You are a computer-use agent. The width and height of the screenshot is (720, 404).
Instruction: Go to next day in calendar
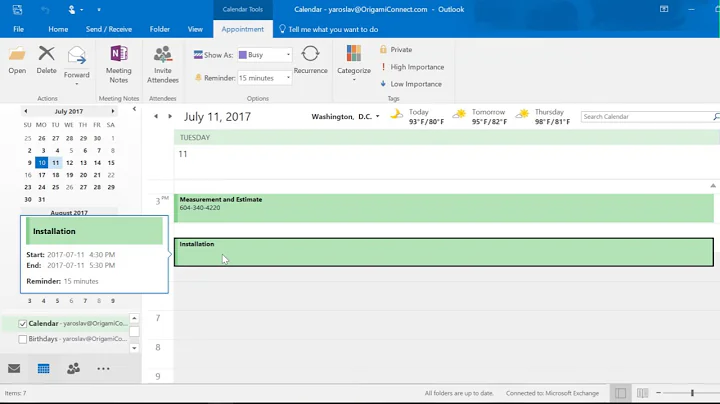(170, 117)
